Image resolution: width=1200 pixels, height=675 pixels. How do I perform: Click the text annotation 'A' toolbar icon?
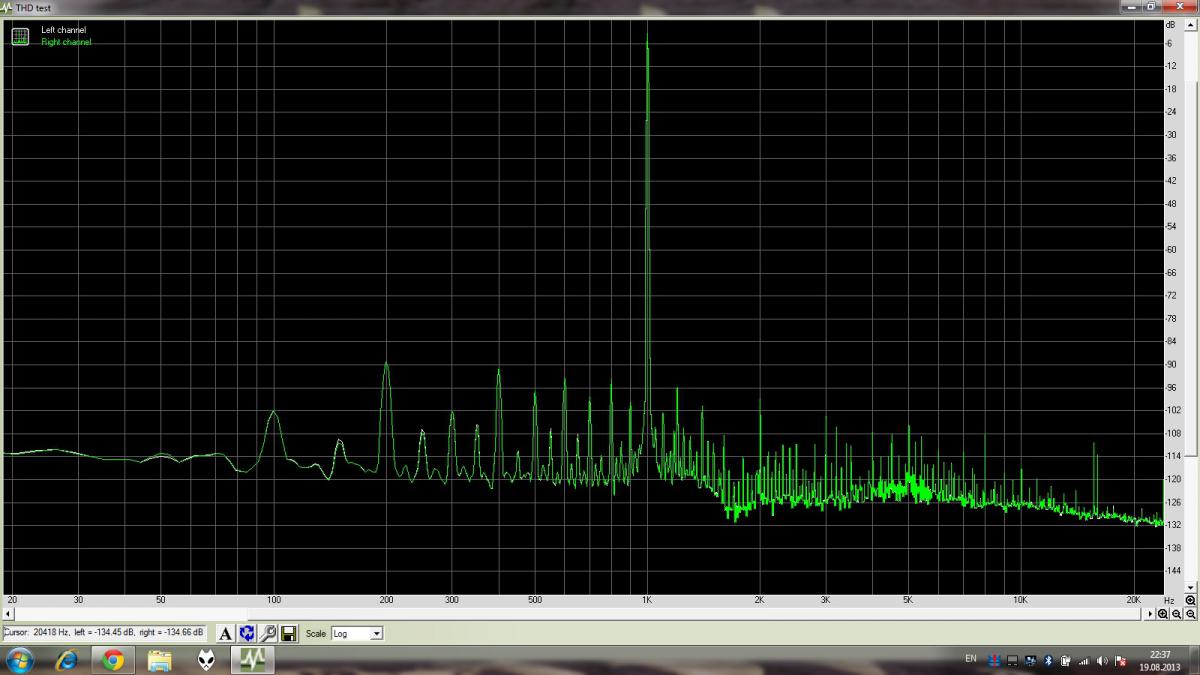pos(226,633)
